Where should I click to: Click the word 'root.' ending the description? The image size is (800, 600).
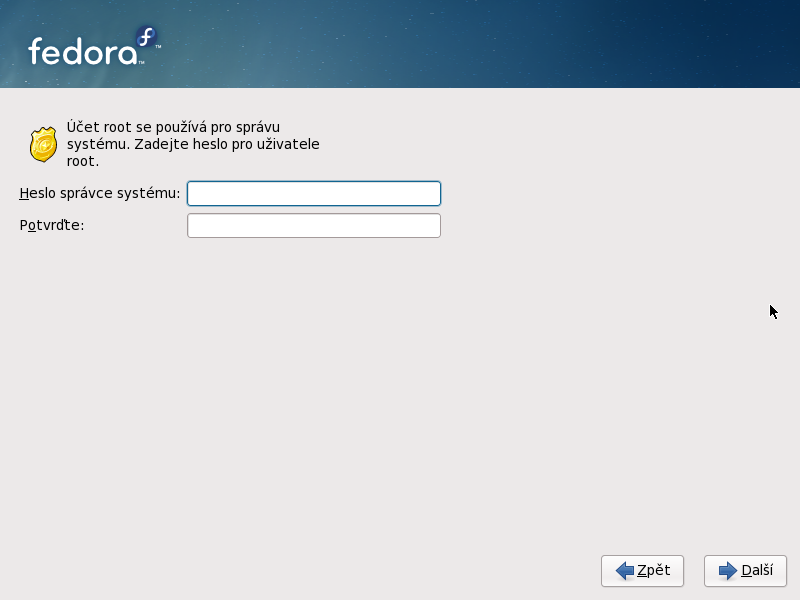pos(82,160)
